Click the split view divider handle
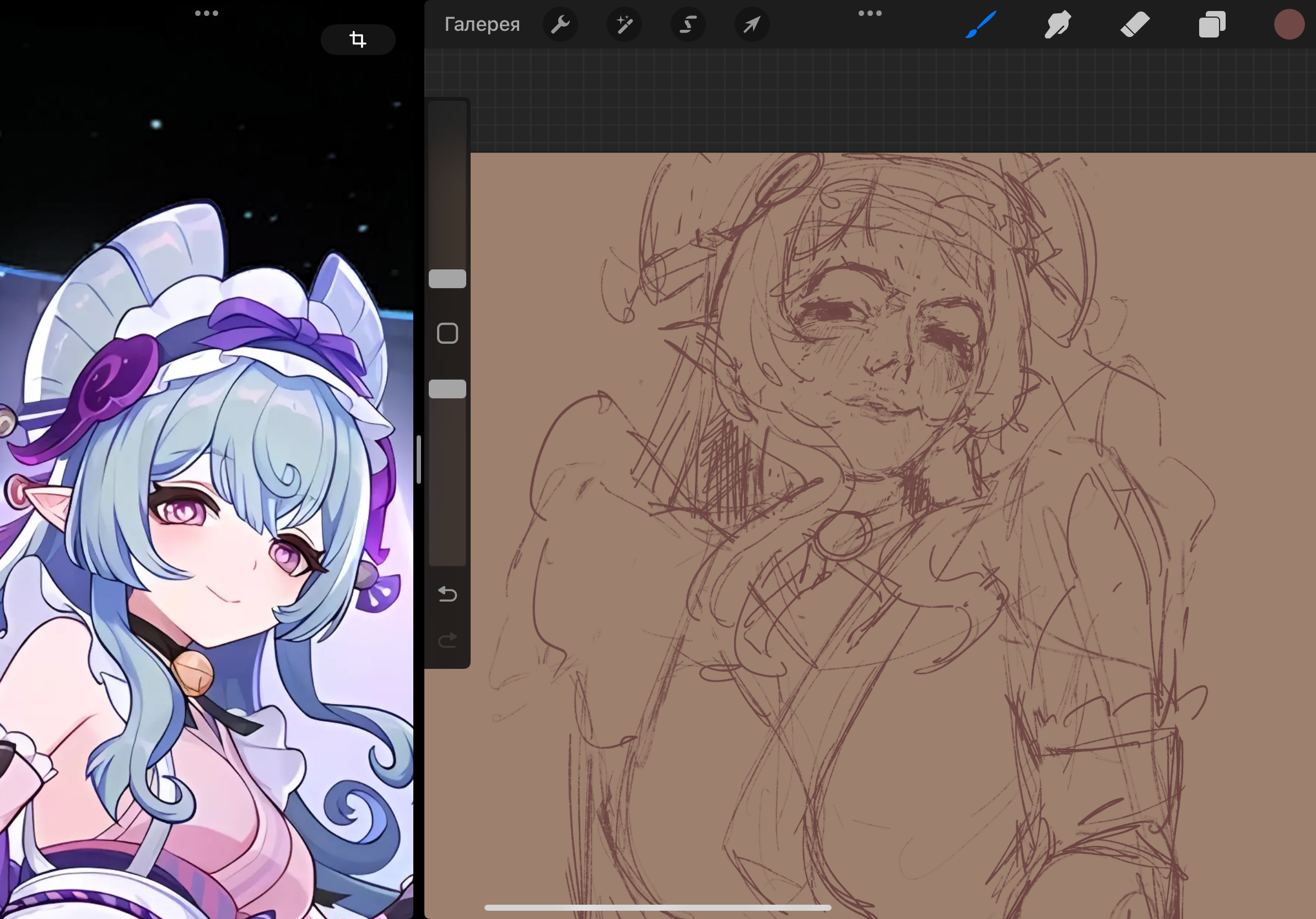This screenshot has width=1316, height=919. pyautogui.click(x=419, y=459)
